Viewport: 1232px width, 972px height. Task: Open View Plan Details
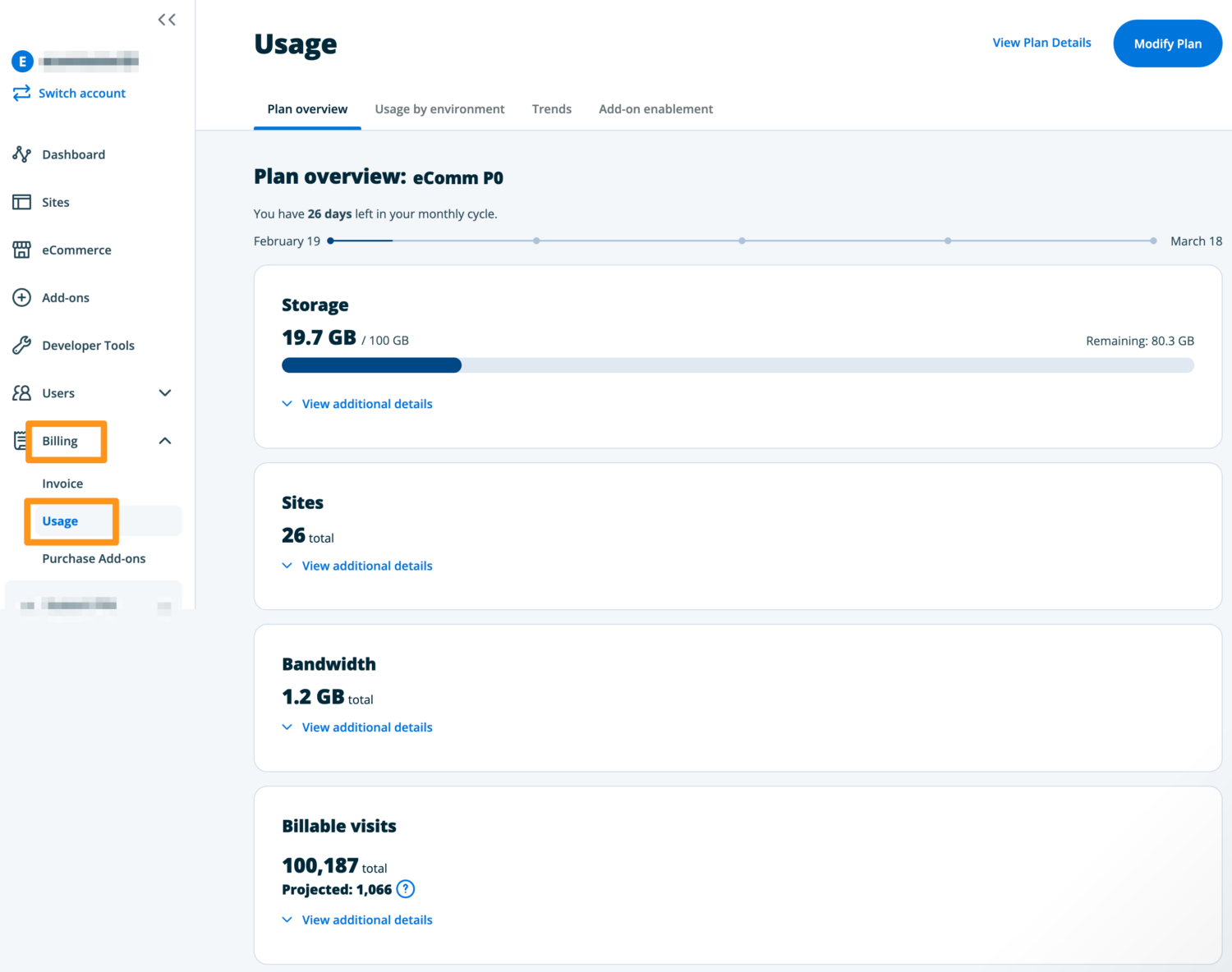click(1041, 42)
